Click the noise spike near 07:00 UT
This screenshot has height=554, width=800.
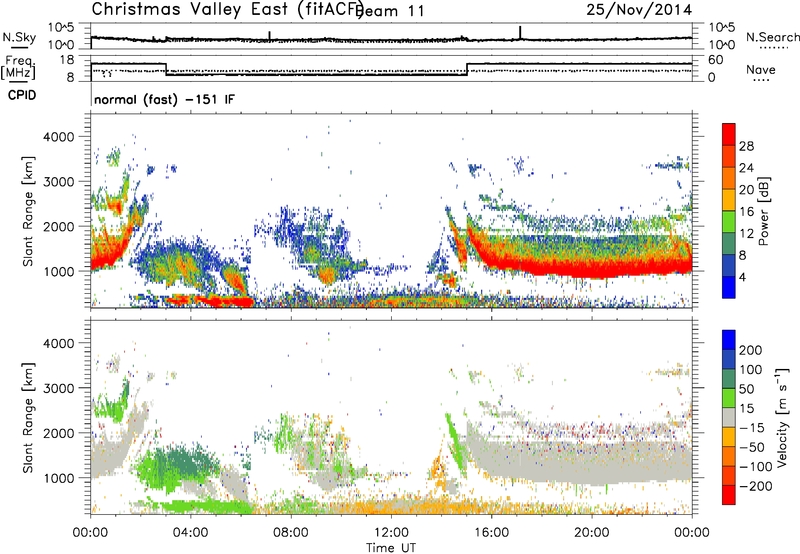point(269,36)
